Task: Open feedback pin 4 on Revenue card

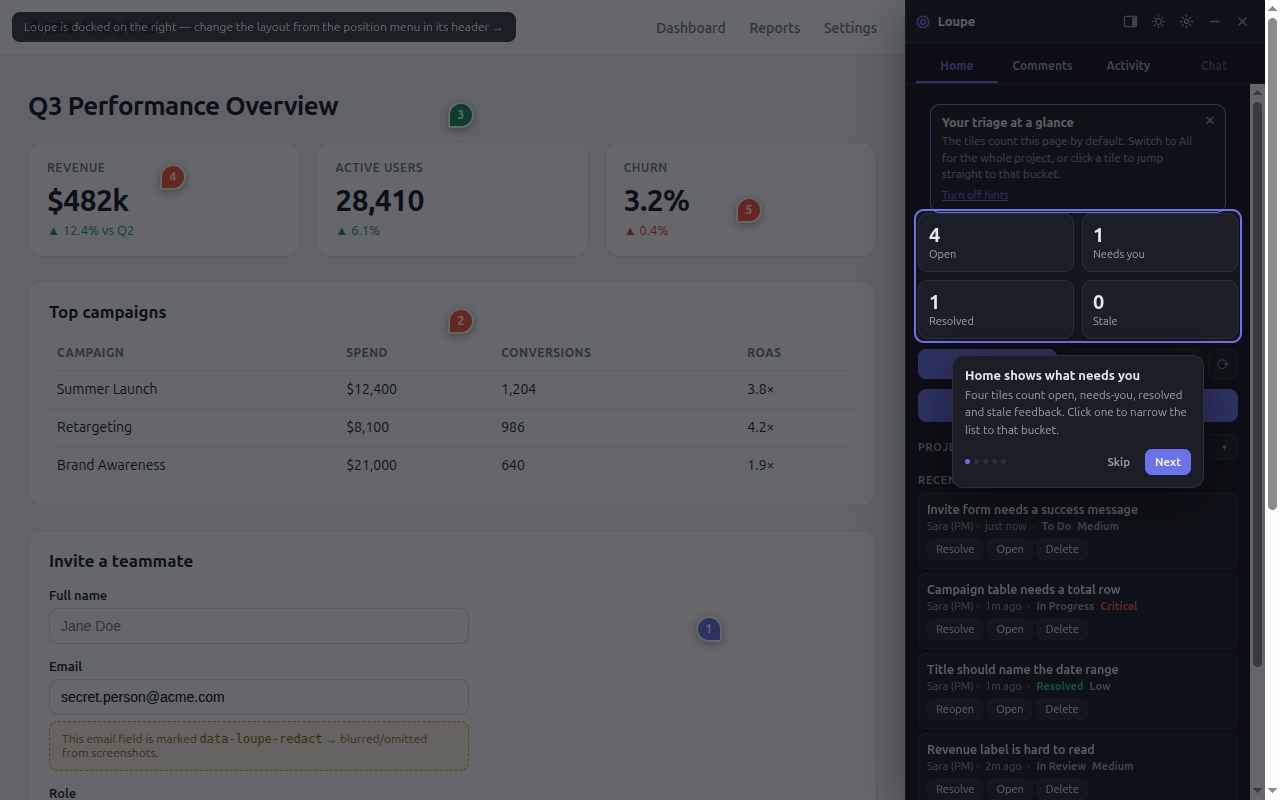Action: tap(172, 177)
